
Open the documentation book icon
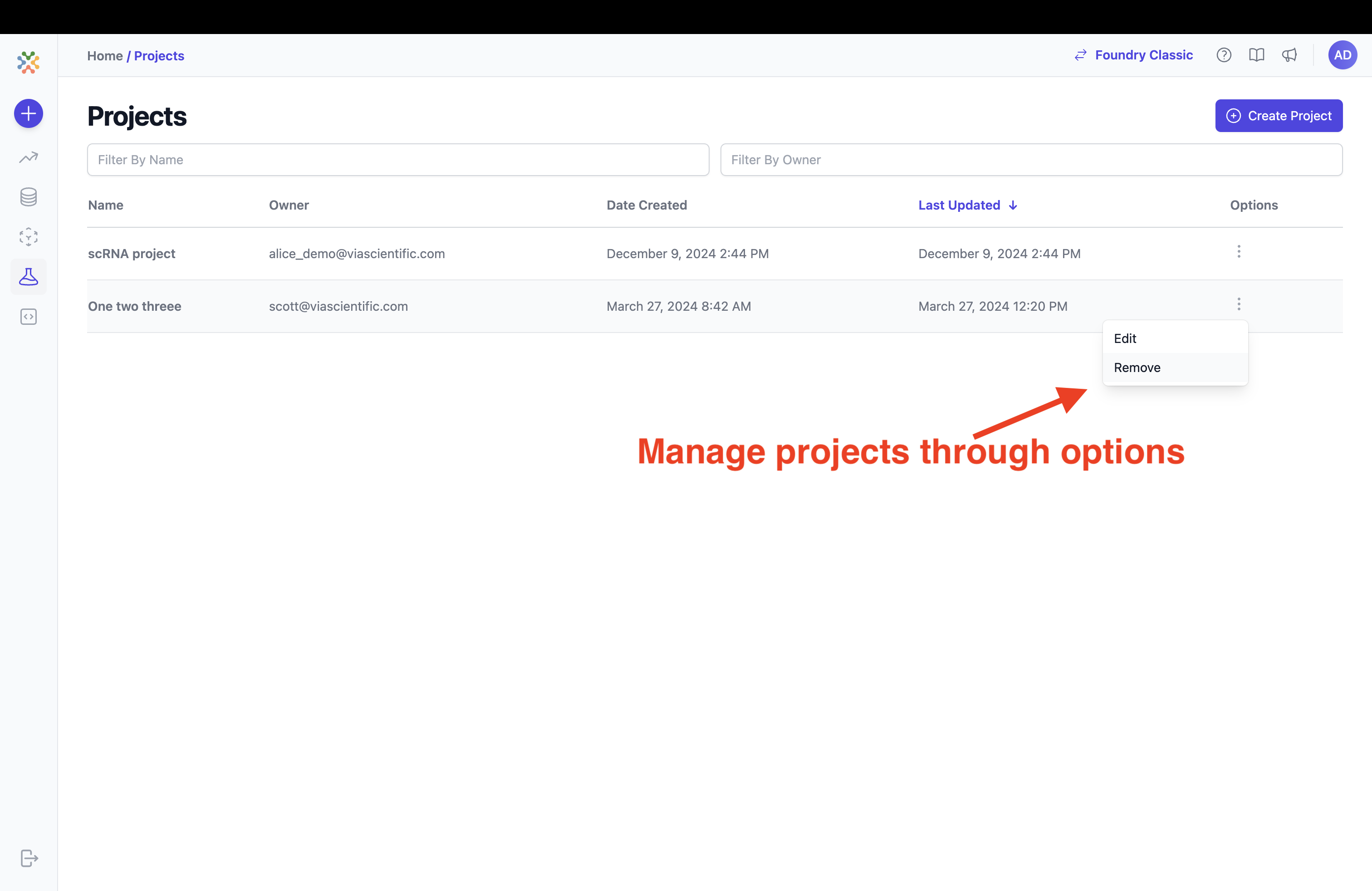click(1257, 55)
